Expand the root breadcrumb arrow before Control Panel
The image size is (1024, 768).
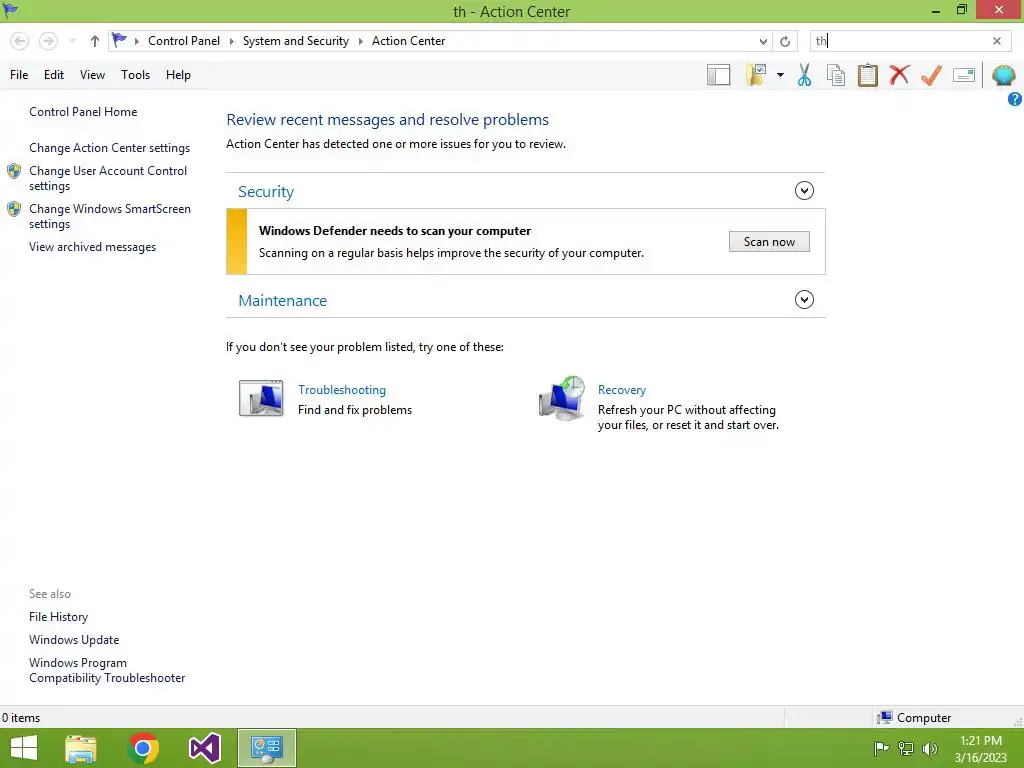pos(136,41)
